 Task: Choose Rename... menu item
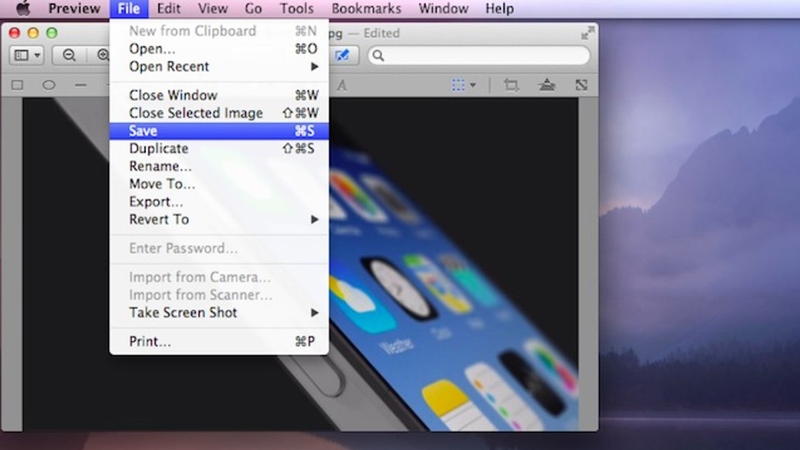coord(219,166)
